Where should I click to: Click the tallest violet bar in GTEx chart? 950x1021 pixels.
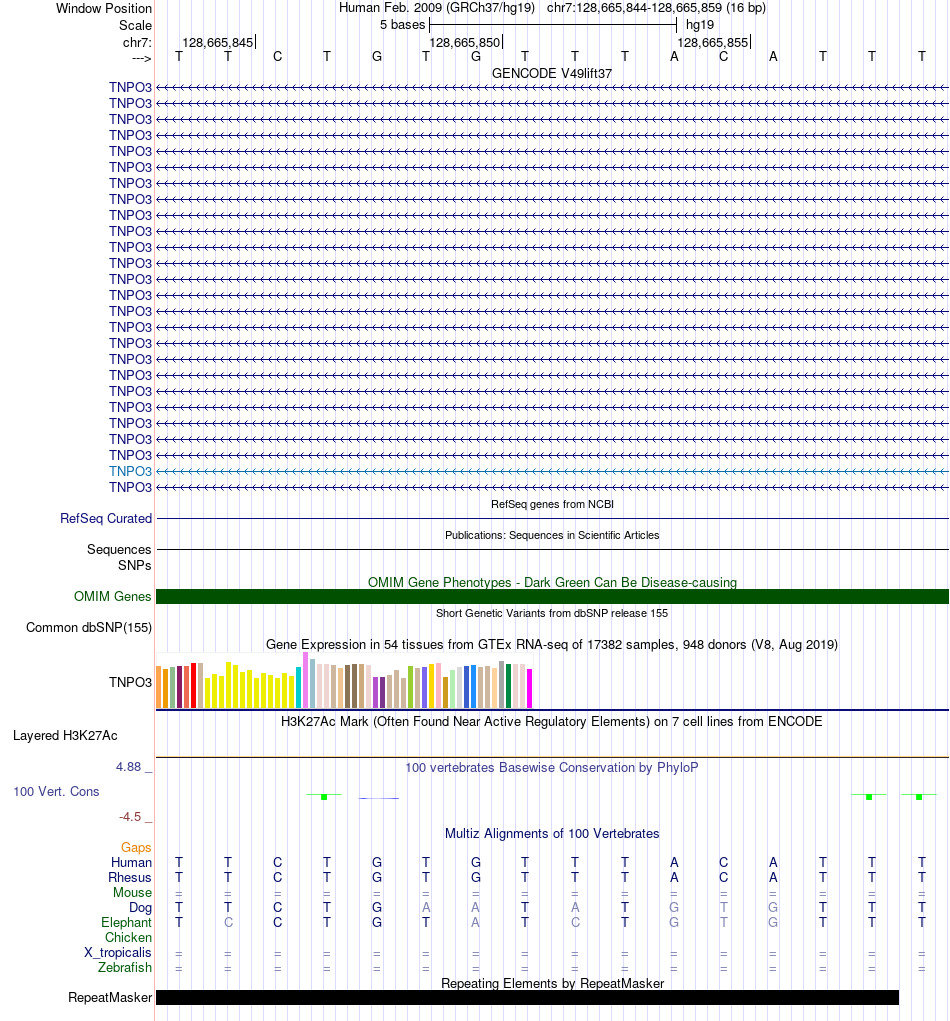(305, 680)
